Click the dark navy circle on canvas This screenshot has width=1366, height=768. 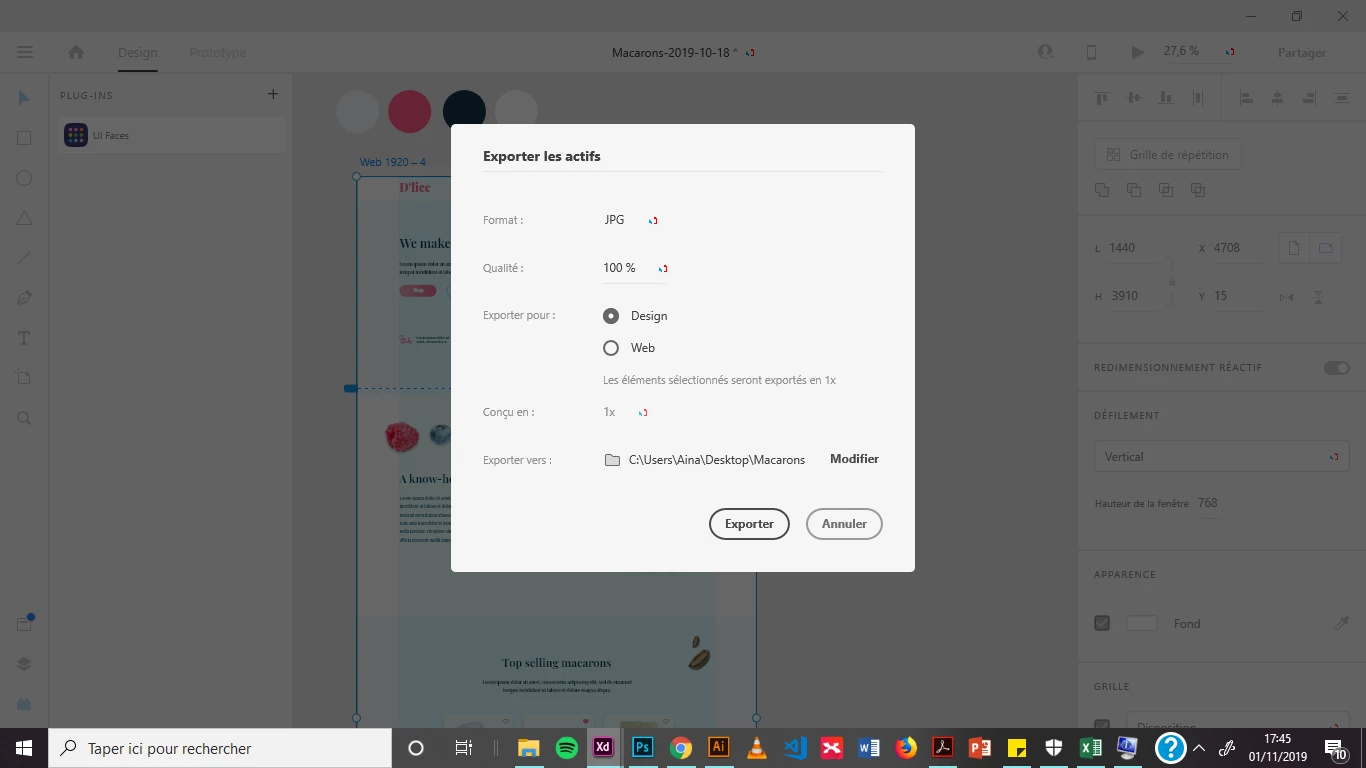[x=464, y=111]
